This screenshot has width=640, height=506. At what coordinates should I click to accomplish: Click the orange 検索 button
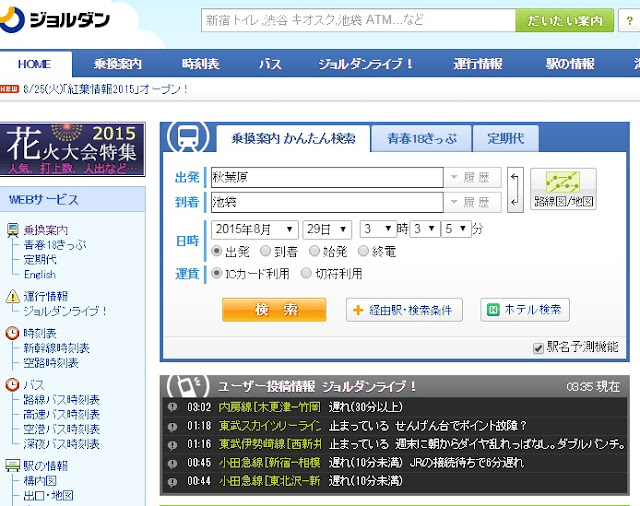(x=274, y=310)
